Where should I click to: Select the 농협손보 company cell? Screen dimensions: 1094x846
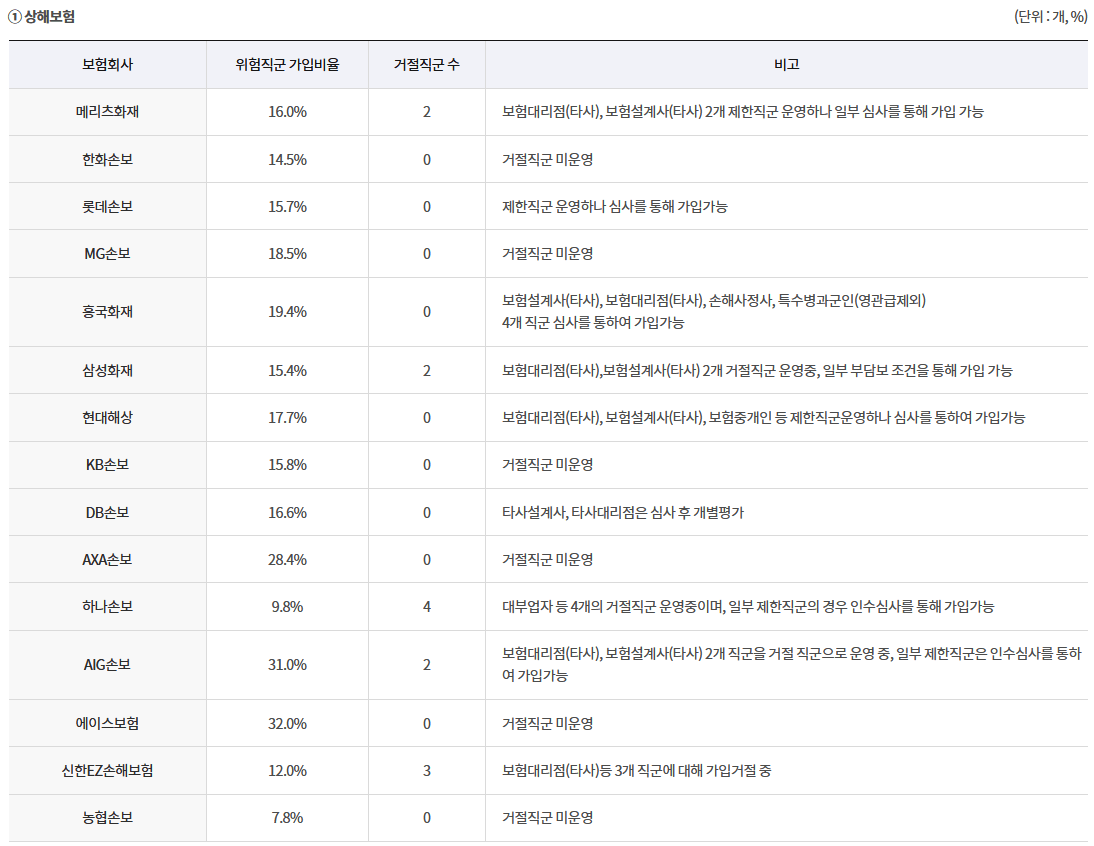click(x=107, y=817)
